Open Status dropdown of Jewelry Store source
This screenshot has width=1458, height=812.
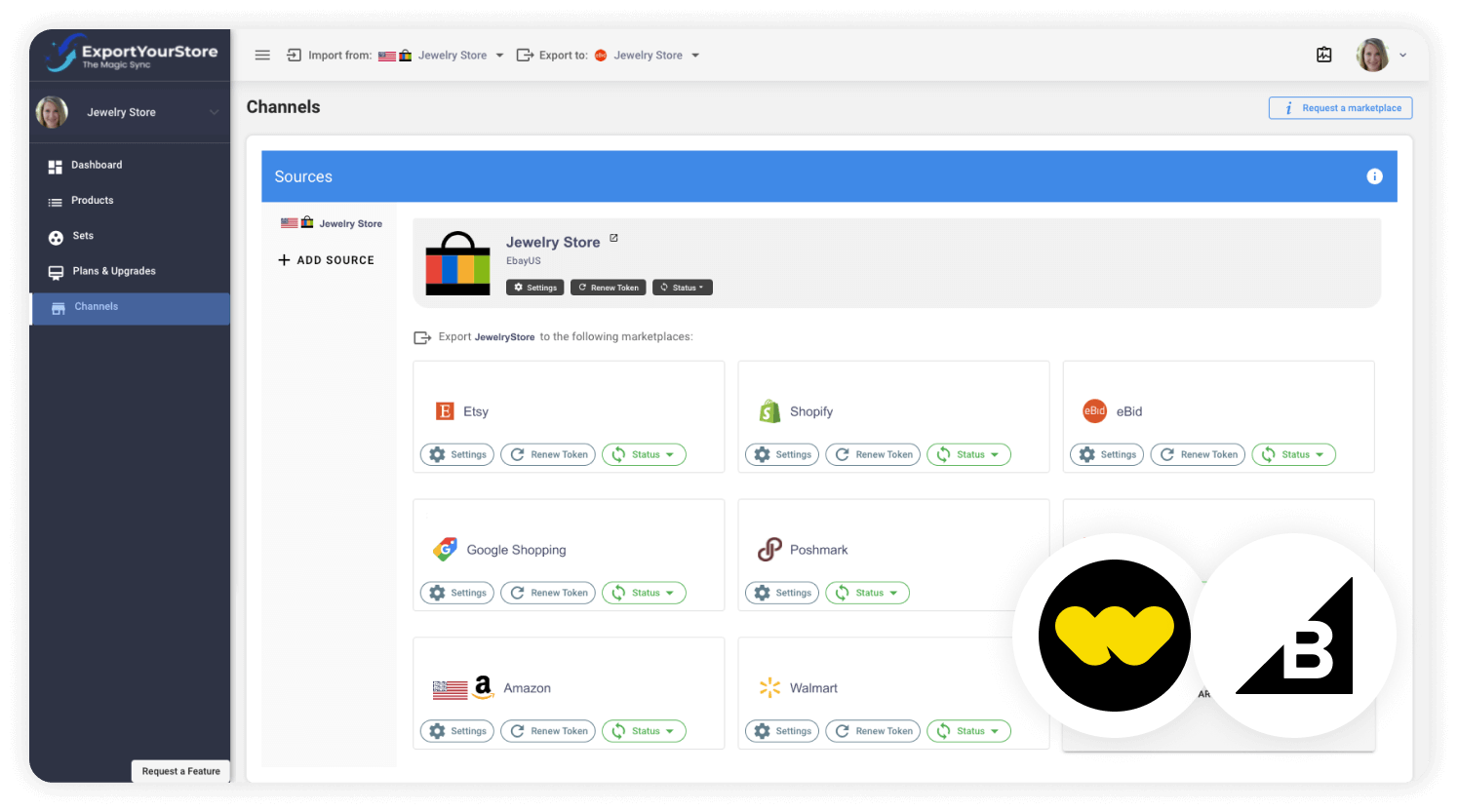683,288
